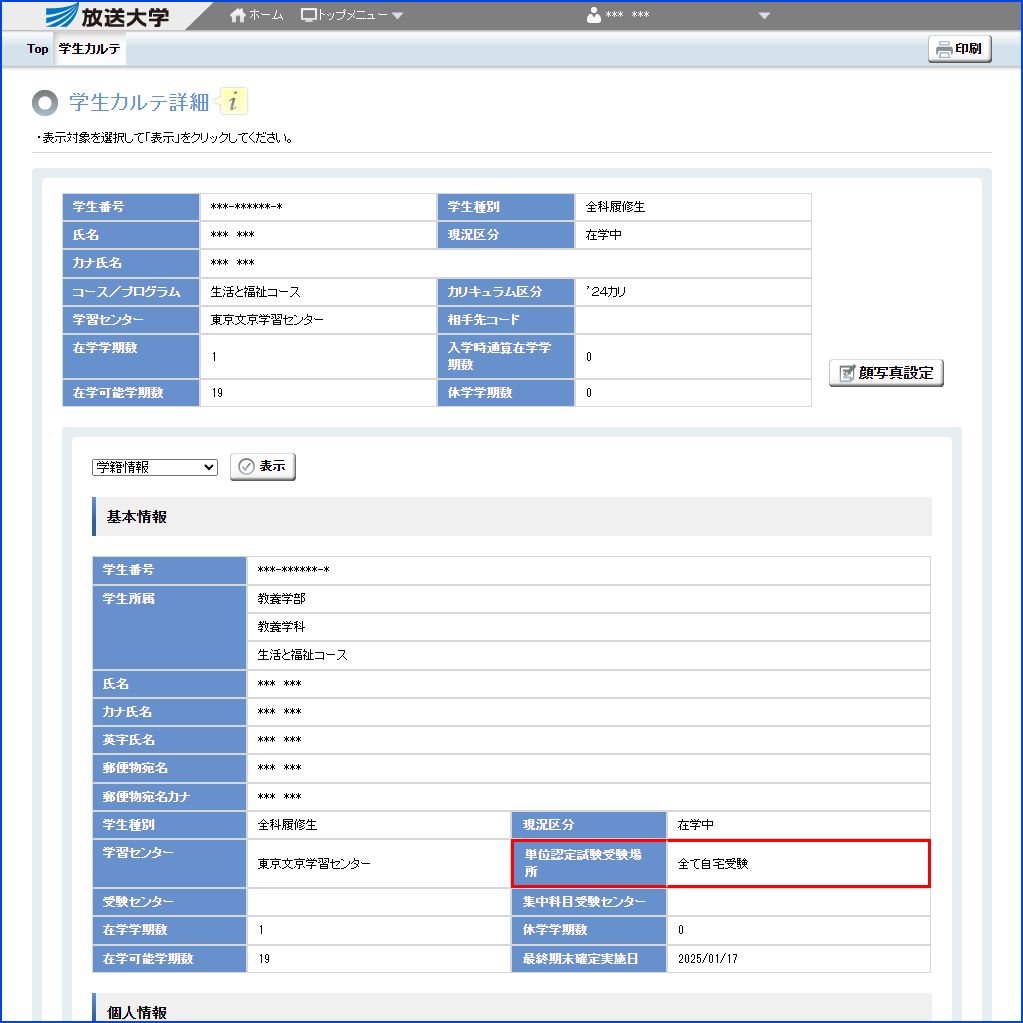Click the Top breadcrumb link

(x=37, y=49)
